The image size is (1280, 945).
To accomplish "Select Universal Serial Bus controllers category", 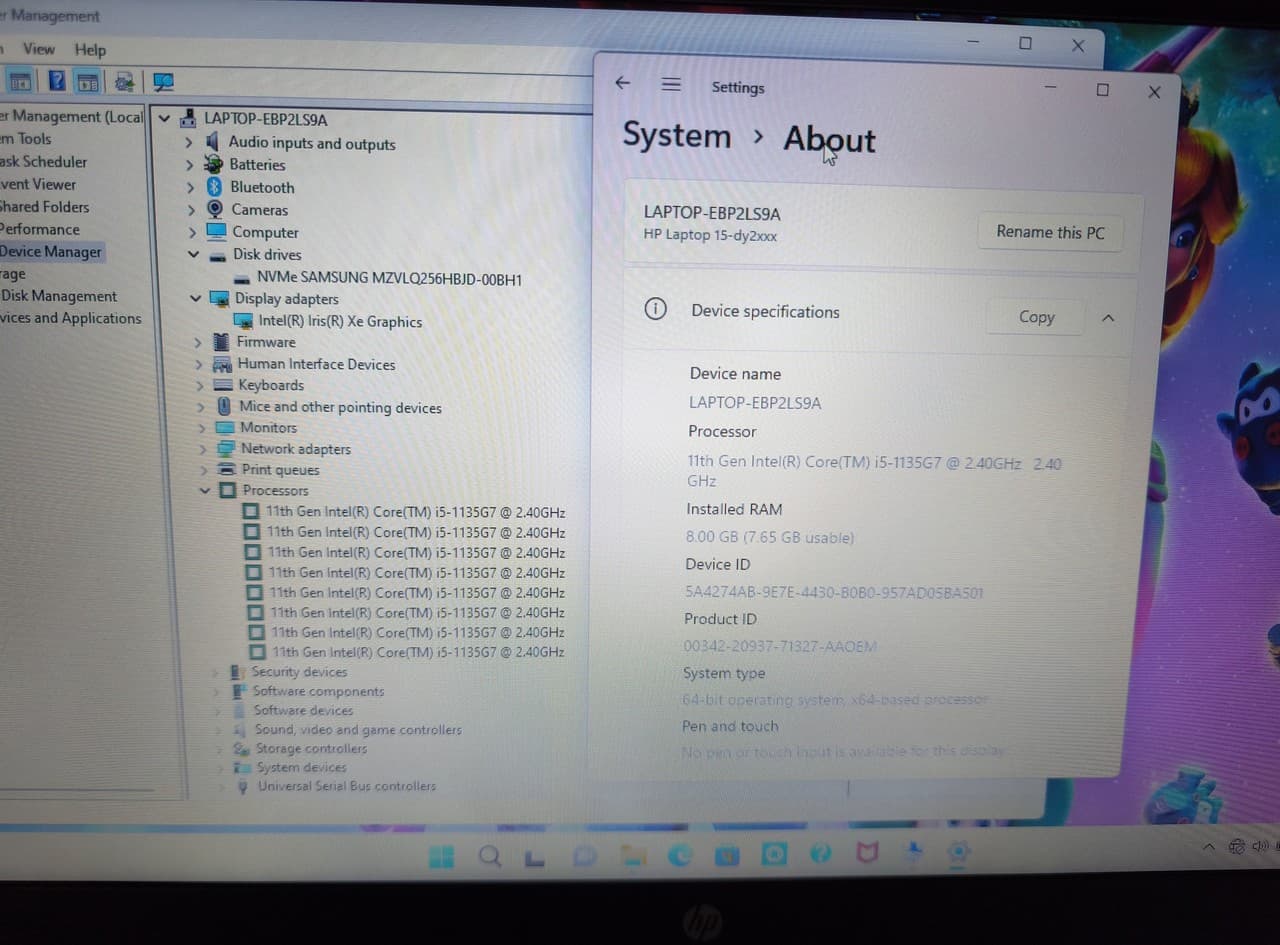I will (x=347, y=786).
